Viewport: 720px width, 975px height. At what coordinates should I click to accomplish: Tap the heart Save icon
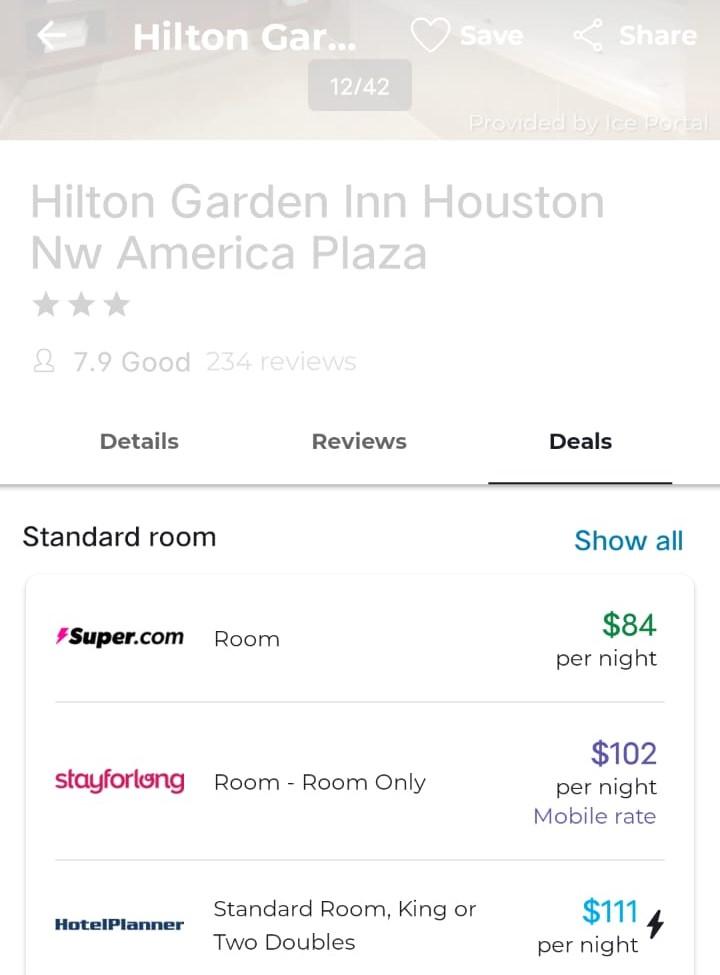pos(430,35)
